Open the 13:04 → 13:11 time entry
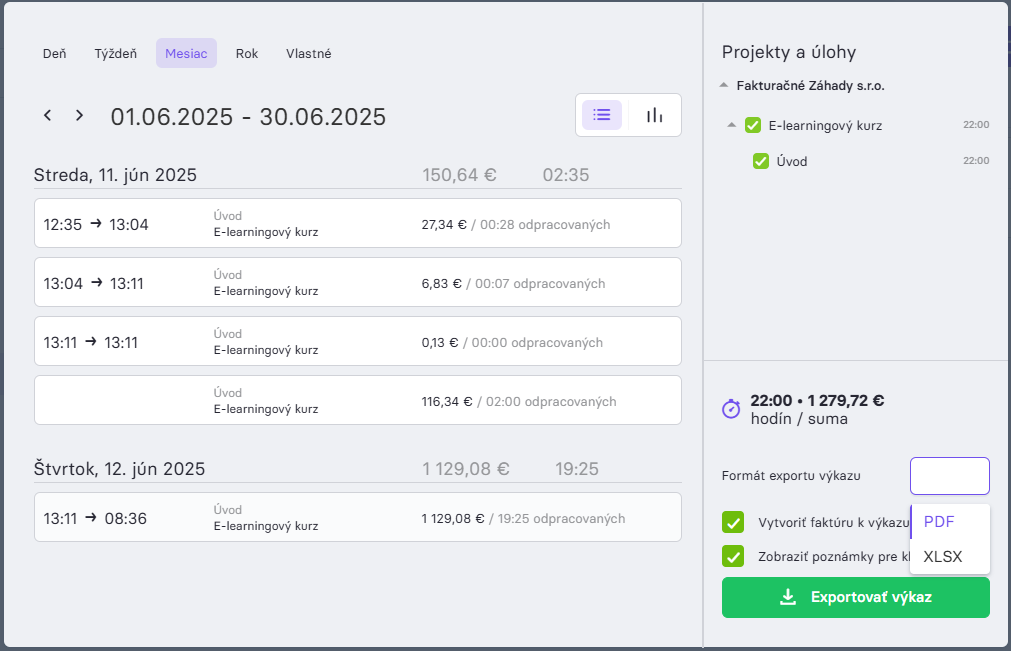 coord(358,282)
